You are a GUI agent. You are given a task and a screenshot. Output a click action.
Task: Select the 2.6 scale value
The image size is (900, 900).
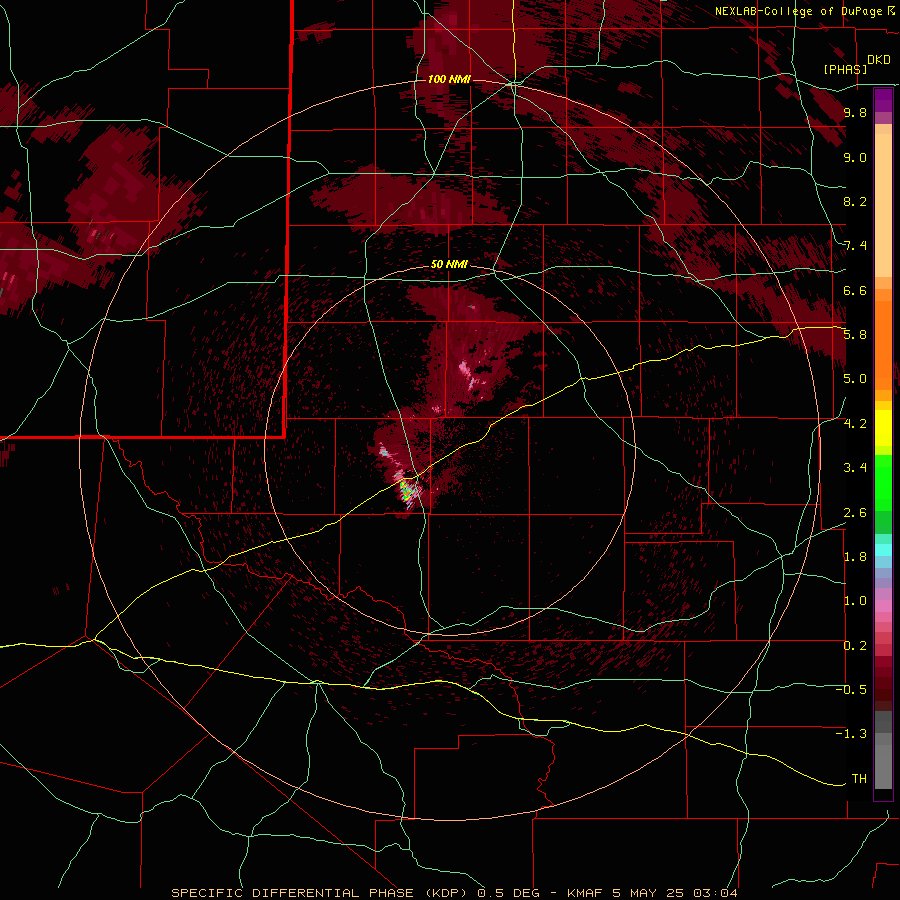click(x=855, y=513)
